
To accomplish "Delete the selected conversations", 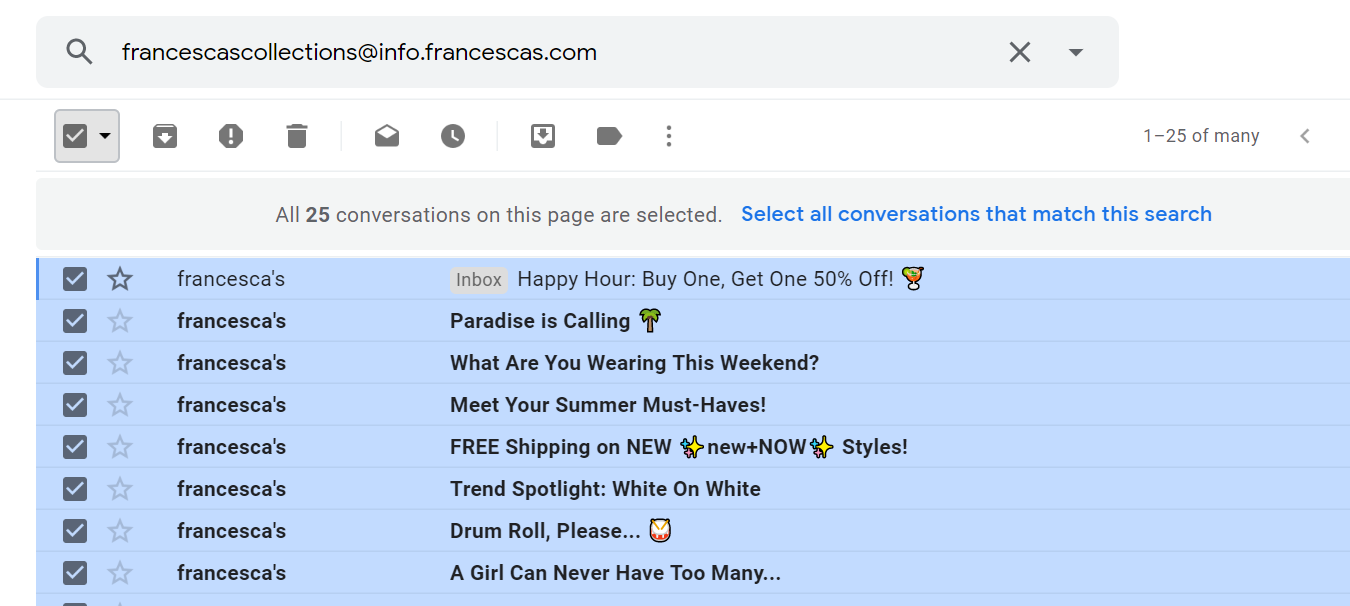I will click(x=297, y=136).
